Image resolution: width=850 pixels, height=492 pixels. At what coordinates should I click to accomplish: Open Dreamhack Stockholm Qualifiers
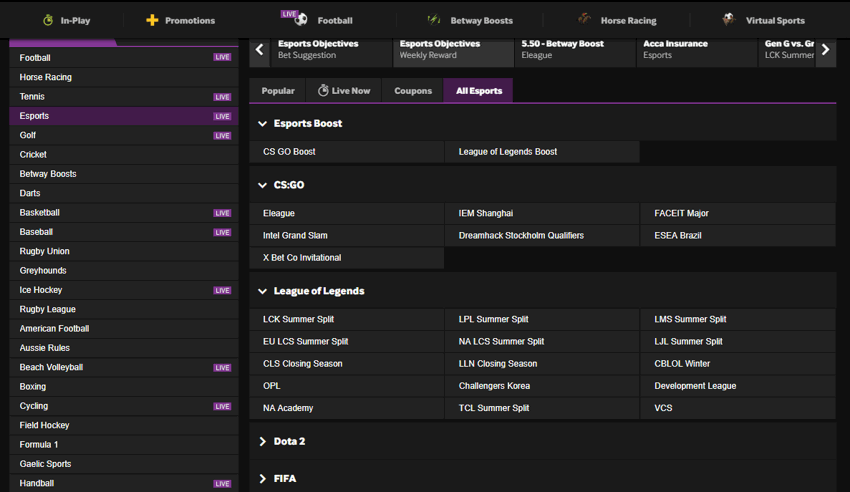(542, 236)
